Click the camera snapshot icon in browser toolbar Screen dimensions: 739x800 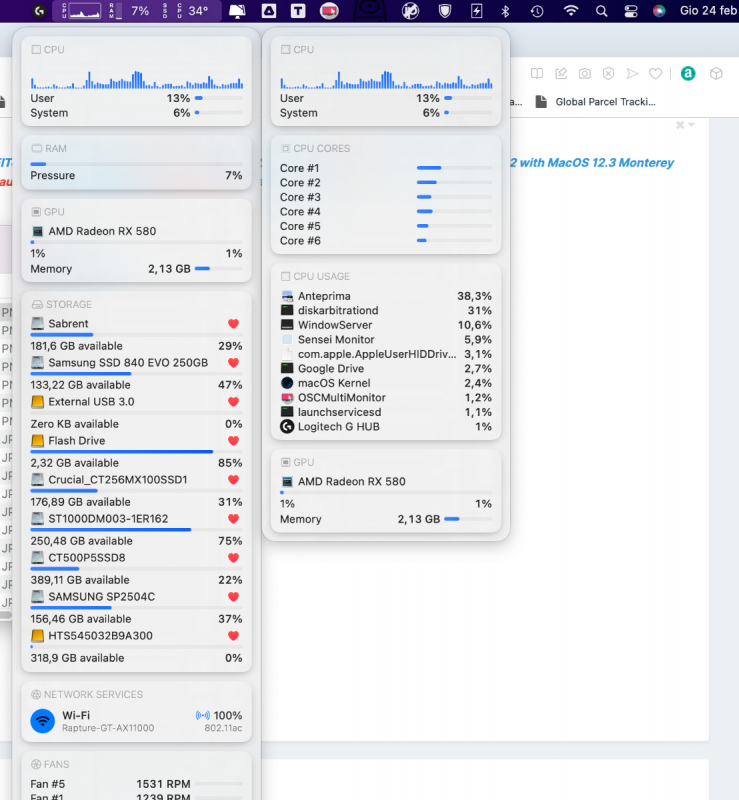click(x=584, y=73)
